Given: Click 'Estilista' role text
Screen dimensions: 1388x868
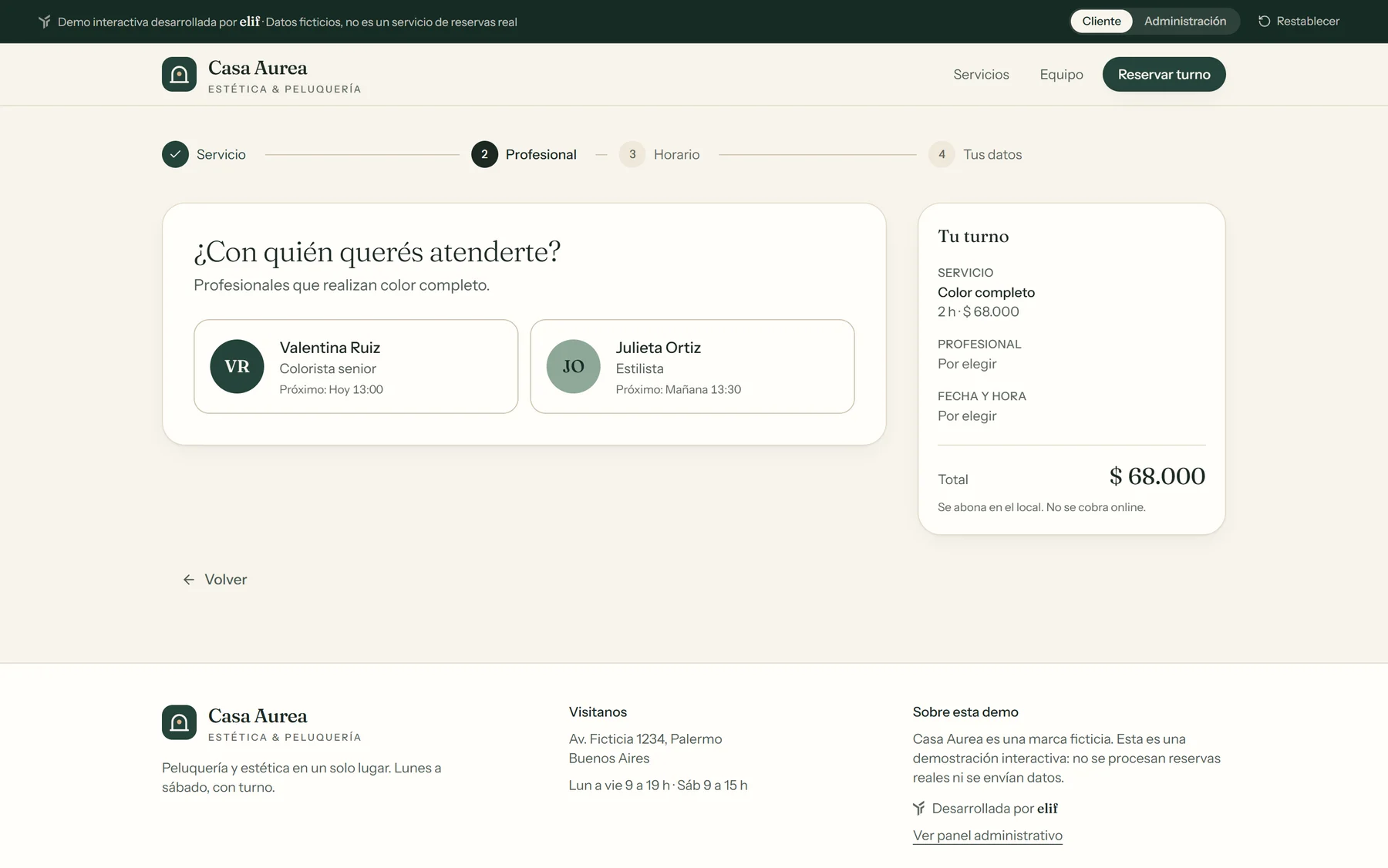Looking at the screenshot, I should pyautogui.click(x=639, y=368).
